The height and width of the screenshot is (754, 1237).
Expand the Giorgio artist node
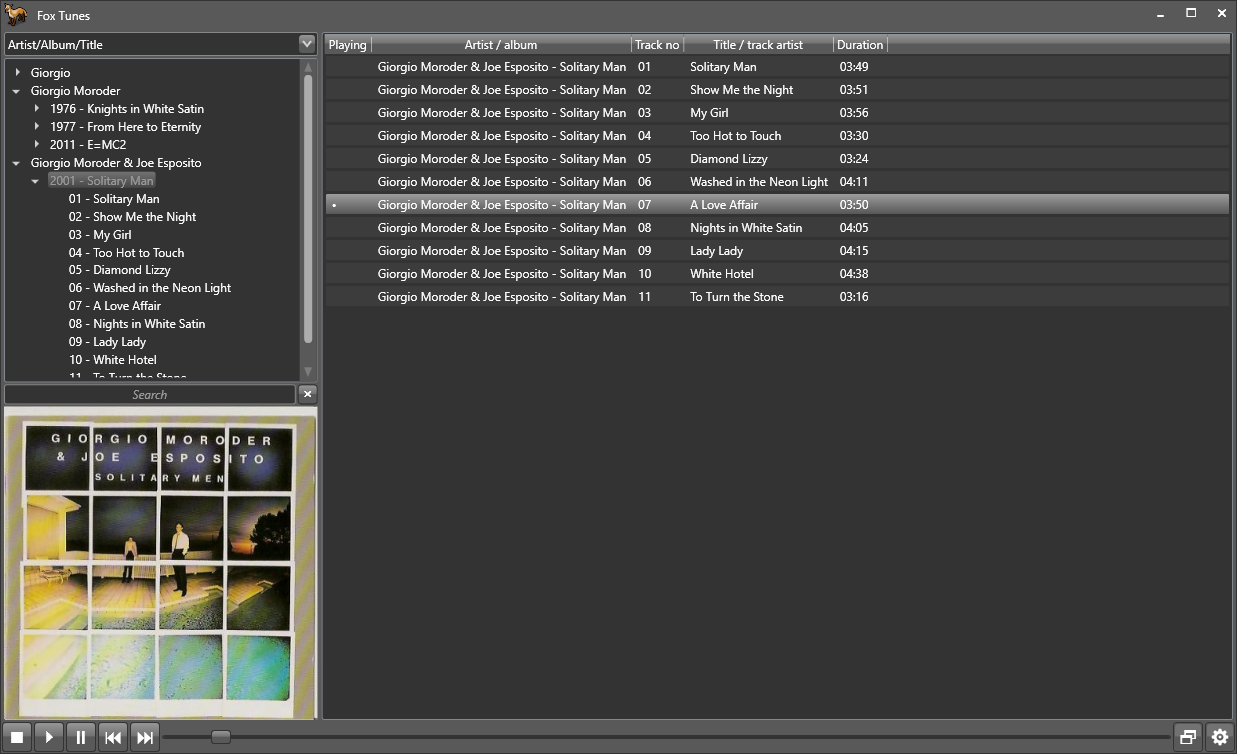(18, 73)
